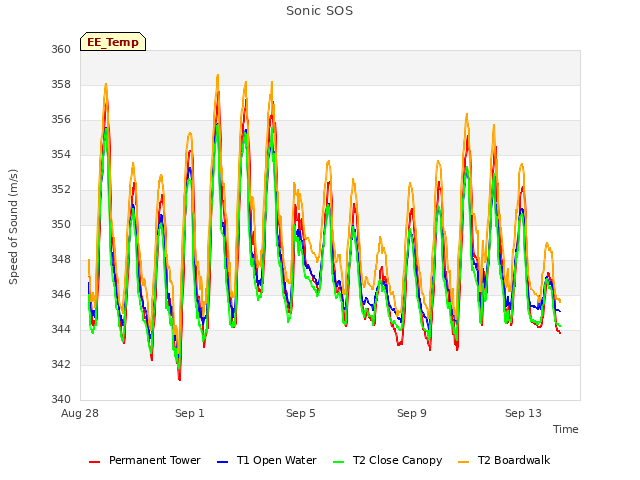Click the '356' y-axis tick label
This screenshot has height=480, width=640.
tap(61, 120)
